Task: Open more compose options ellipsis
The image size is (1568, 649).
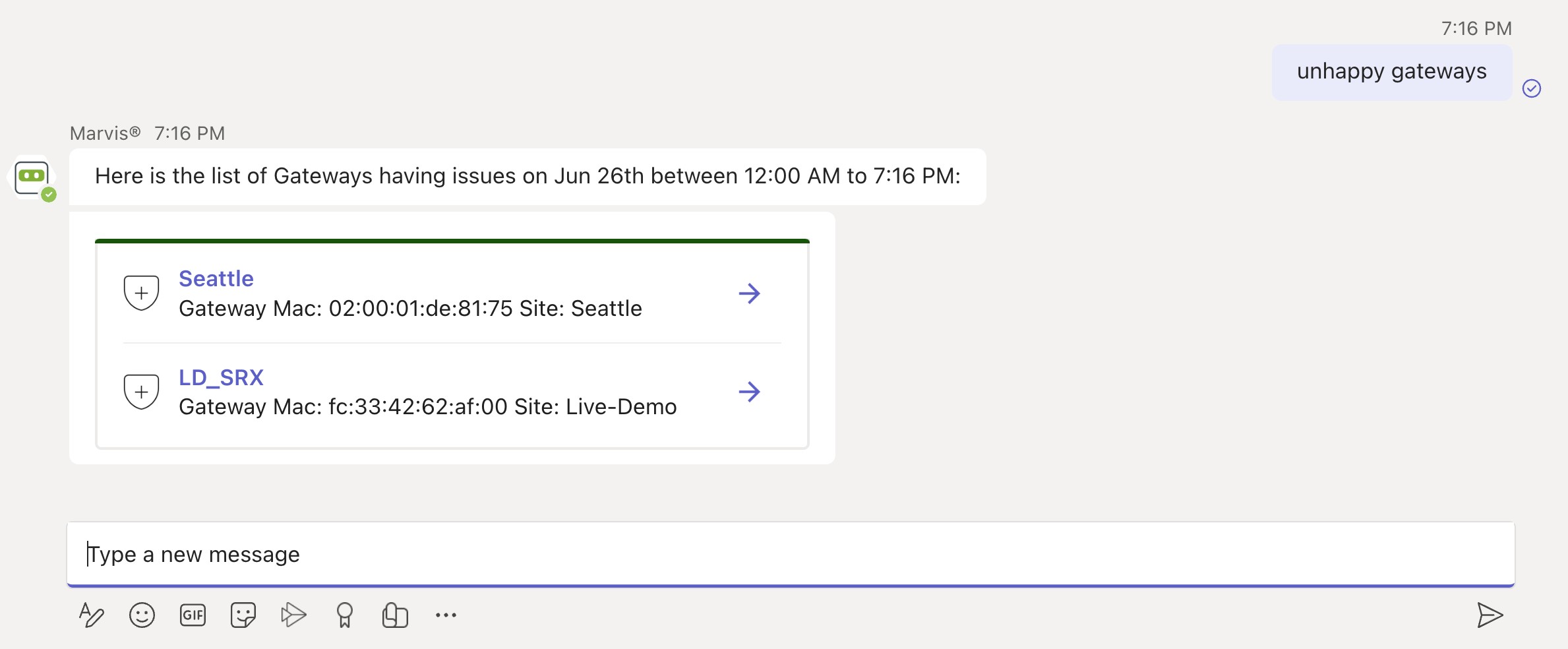Action: (x=446, y=615)
